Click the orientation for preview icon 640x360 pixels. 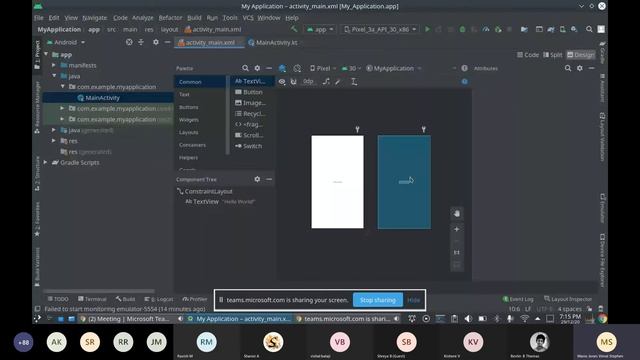pos(297,68)
